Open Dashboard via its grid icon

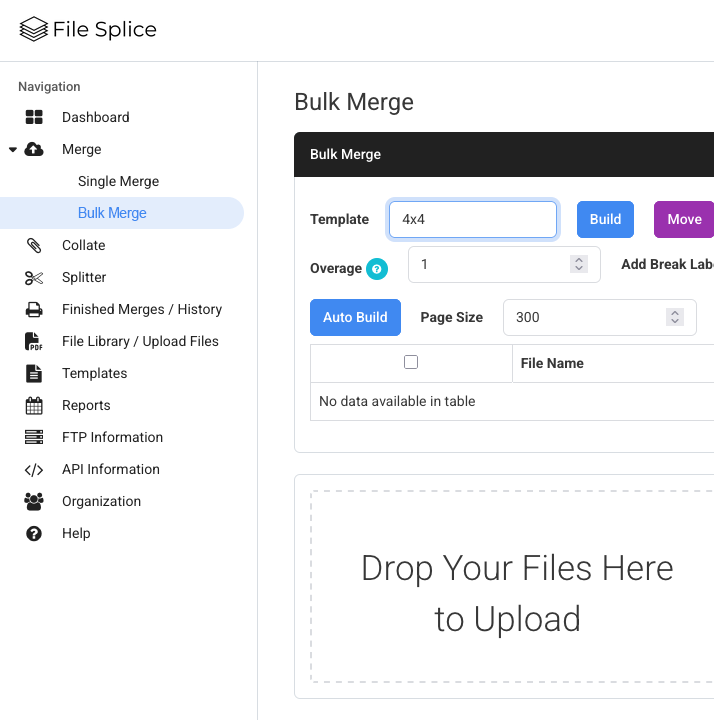pyautogui.click(x=34, y=117)
